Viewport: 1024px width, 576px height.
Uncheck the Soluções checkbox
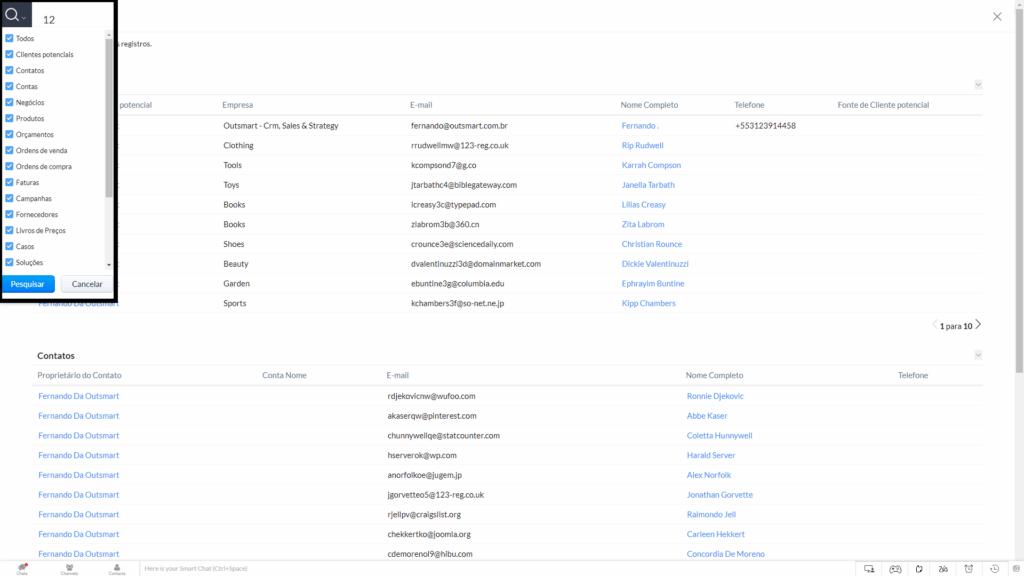(9, 263)
